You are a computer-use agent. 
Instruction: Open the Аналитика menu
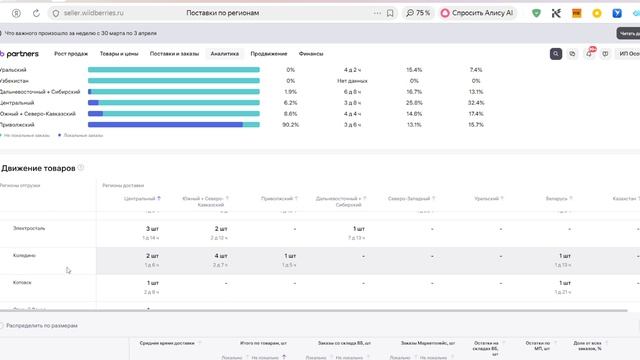(224, 53)
